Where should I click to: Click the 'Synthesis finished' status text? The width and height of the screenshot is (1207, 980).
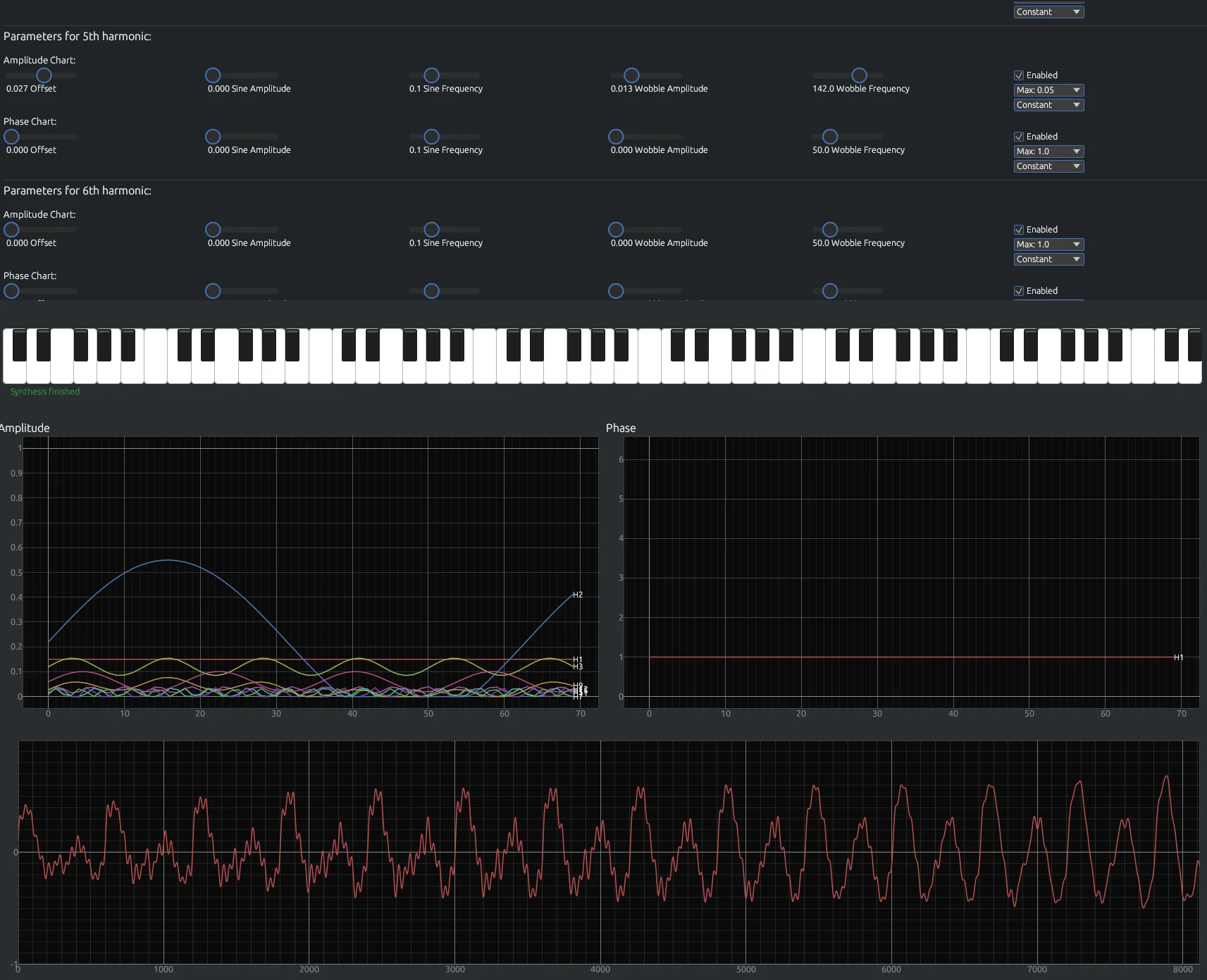[45, 392]
